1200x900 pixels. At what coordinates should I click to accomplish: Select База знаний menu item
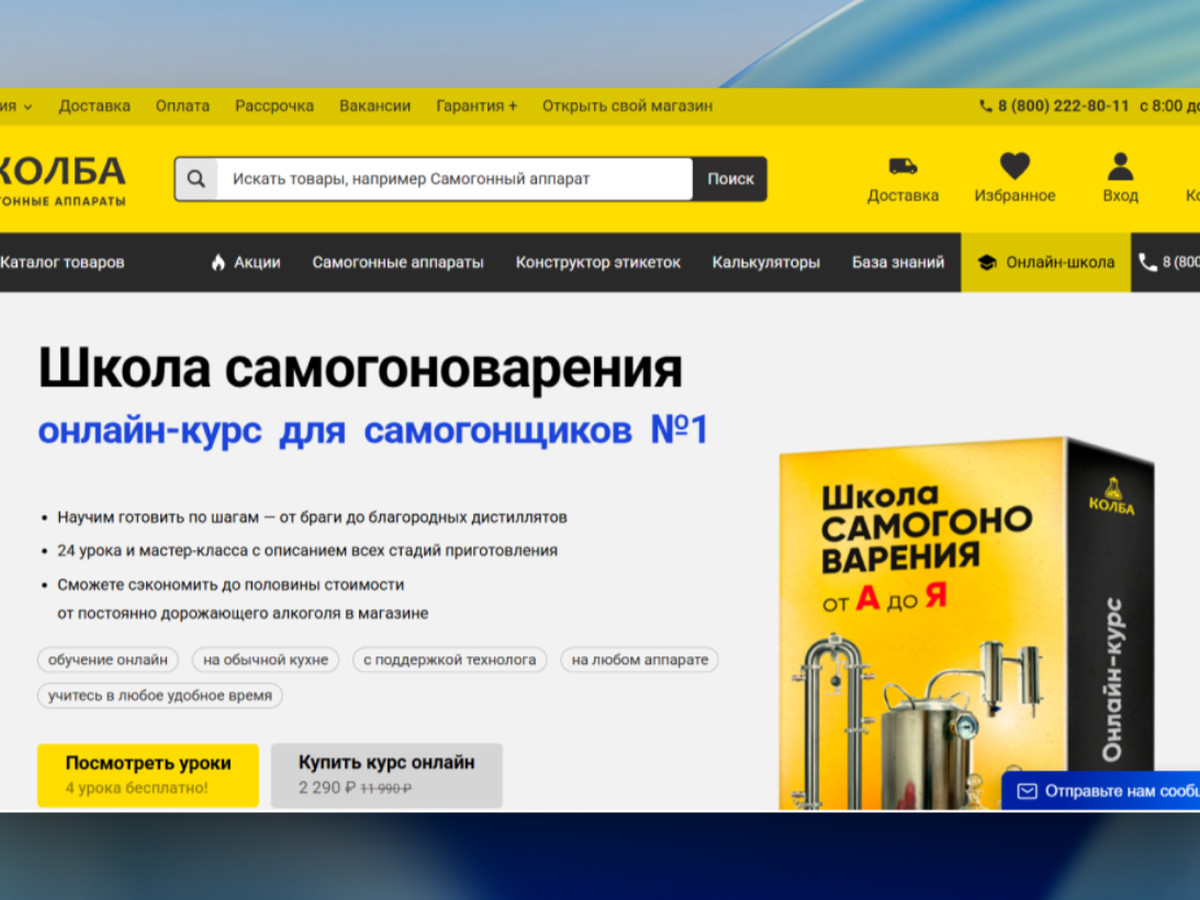tap(898, 262)
